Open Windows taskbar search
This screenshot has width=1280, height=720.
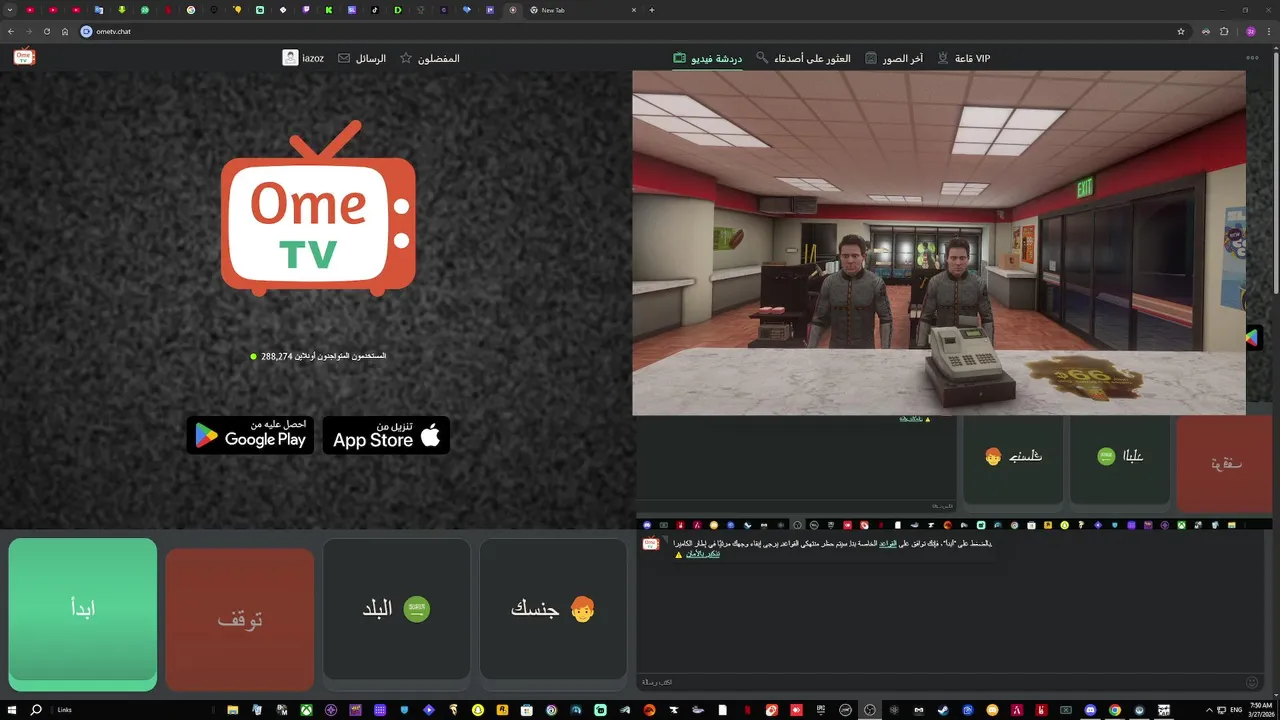(36, 710)
